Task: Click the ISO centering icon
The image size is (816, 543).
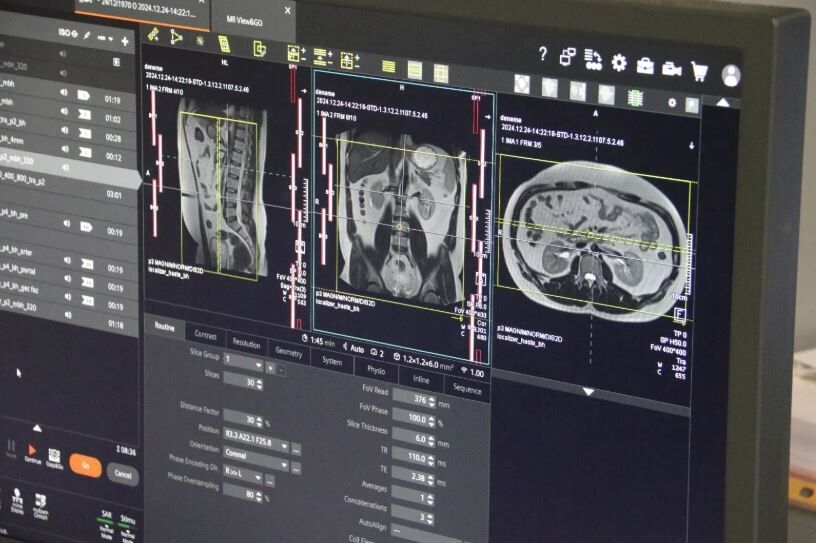Action: coord(68,33)
